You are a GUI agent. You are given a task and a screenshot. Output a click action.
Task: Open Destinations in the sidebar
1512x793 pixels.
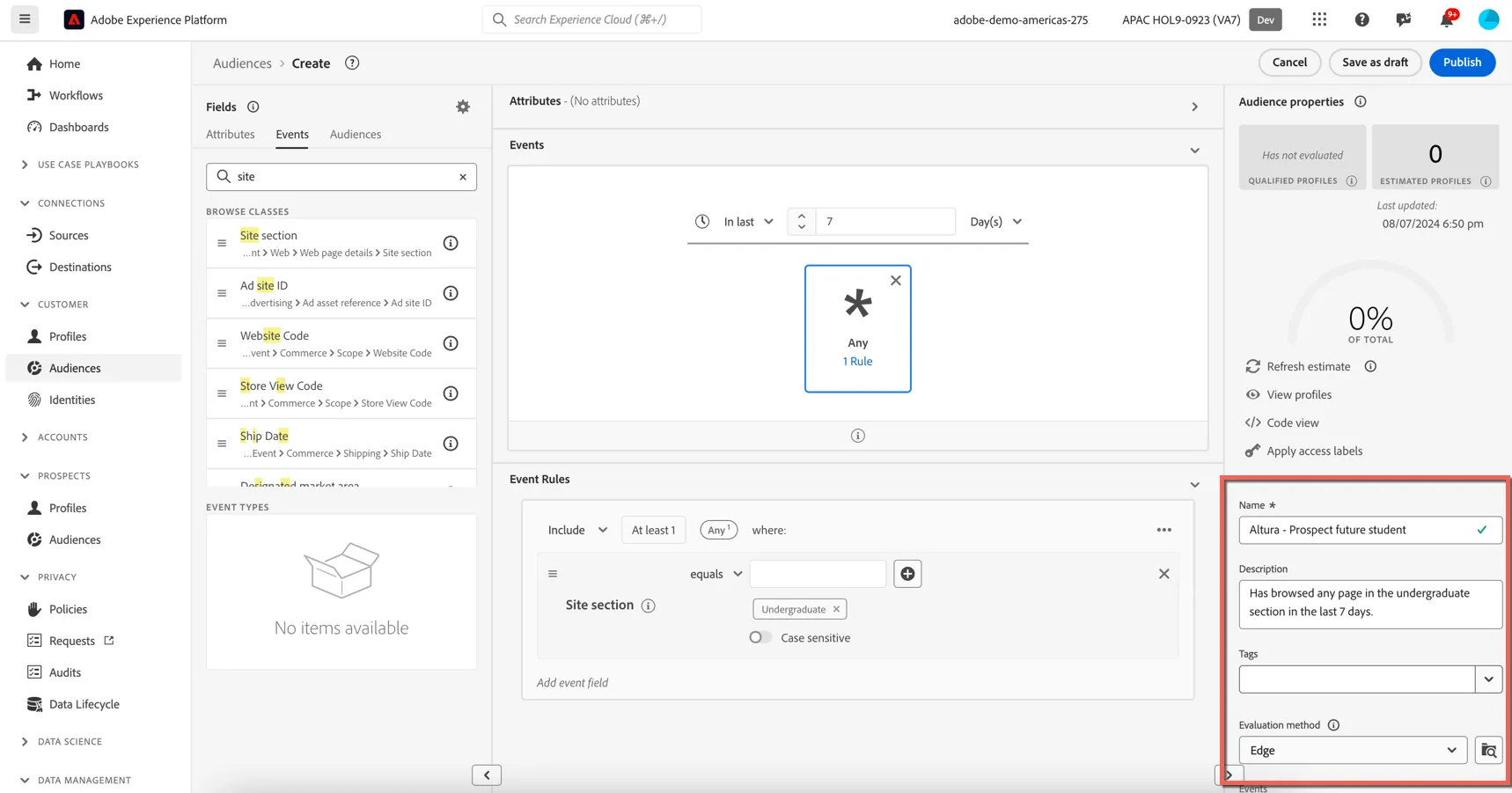point(80,267)
